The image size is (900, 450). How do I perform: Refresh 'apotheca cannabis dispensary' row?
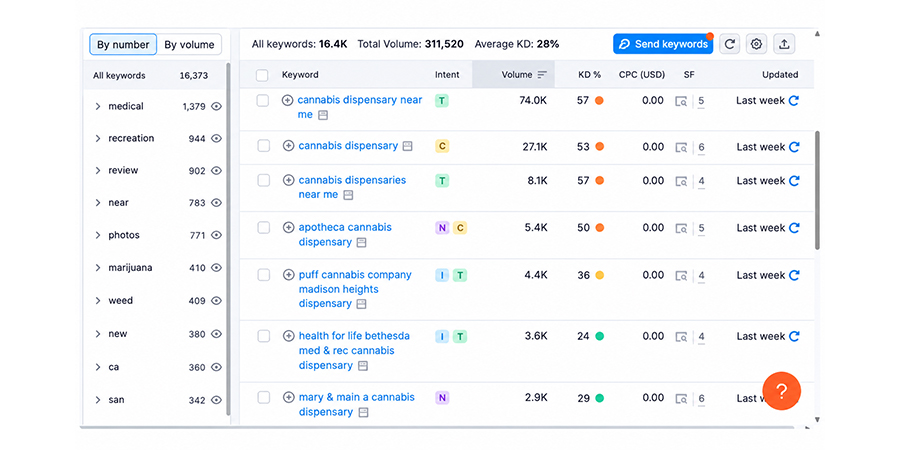(x=794, y=228)
